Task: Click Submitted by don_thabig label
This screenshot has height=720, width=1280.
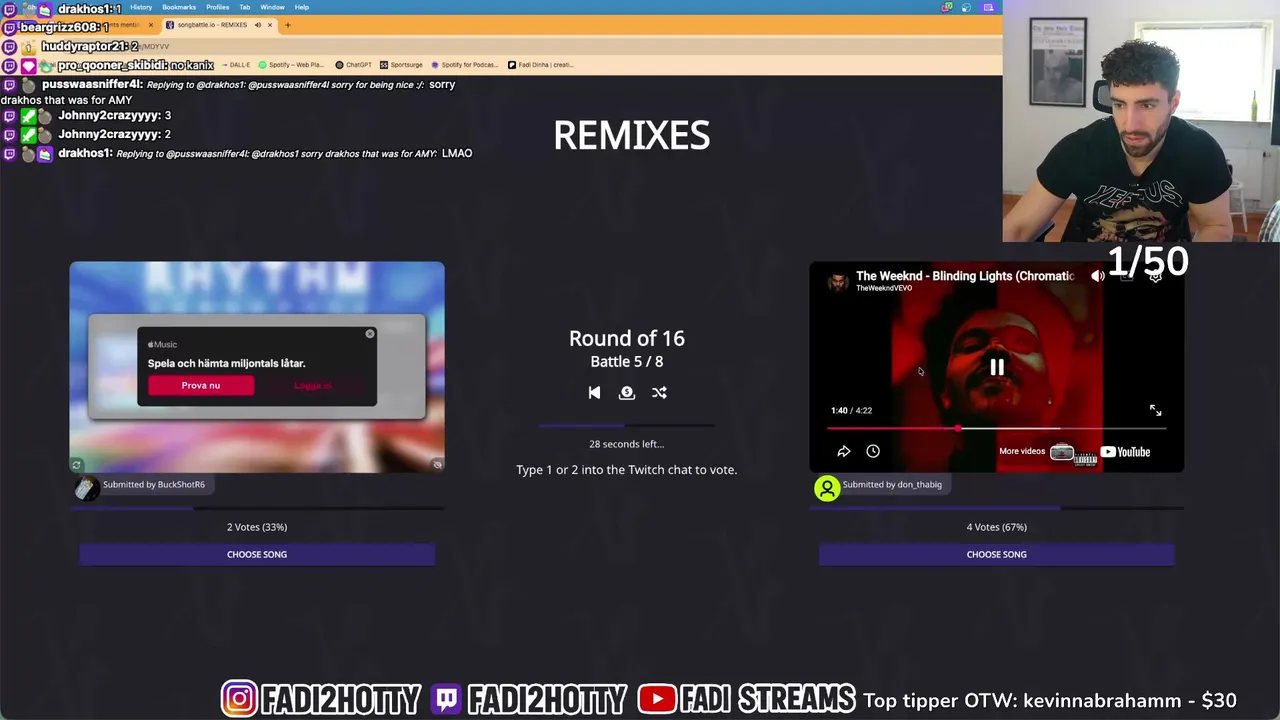Action: [892, 485]
